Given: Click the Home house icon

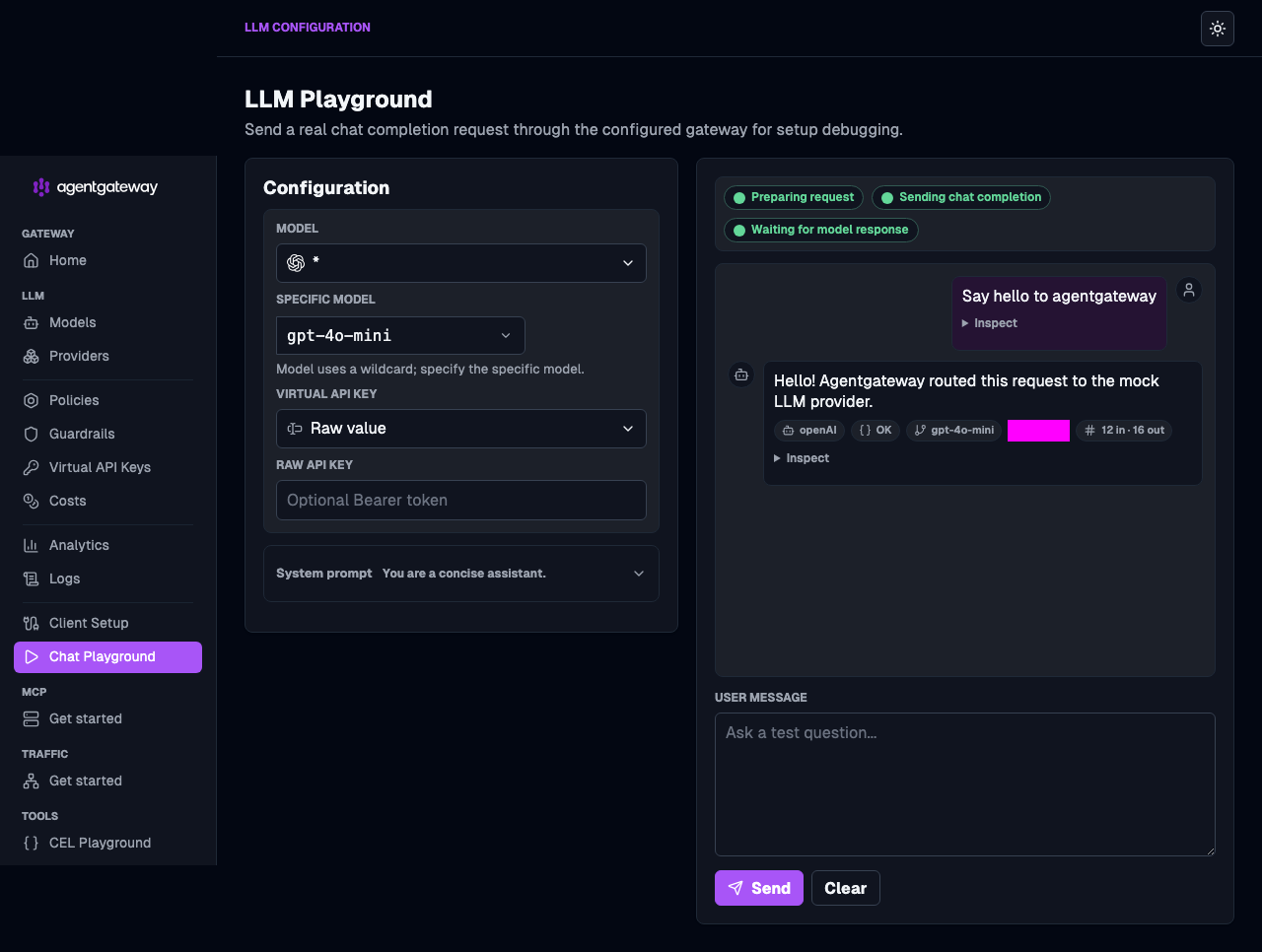Looking at the screenshot, I should click(x=31, y=260).
